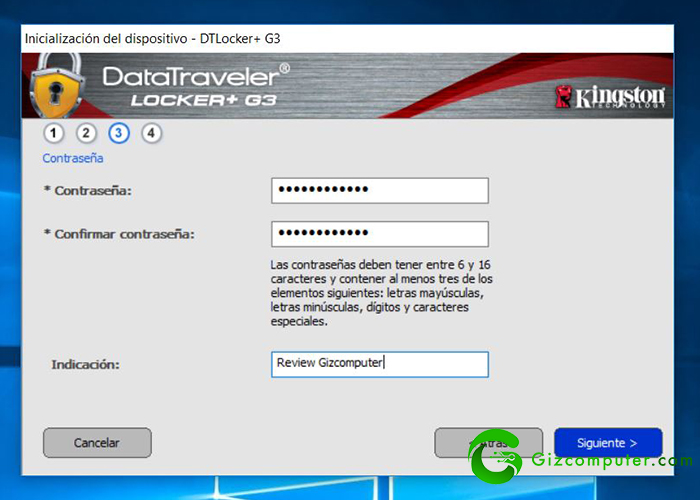
Task: Click the Cancelar button
Action: (x=97, y=443)
